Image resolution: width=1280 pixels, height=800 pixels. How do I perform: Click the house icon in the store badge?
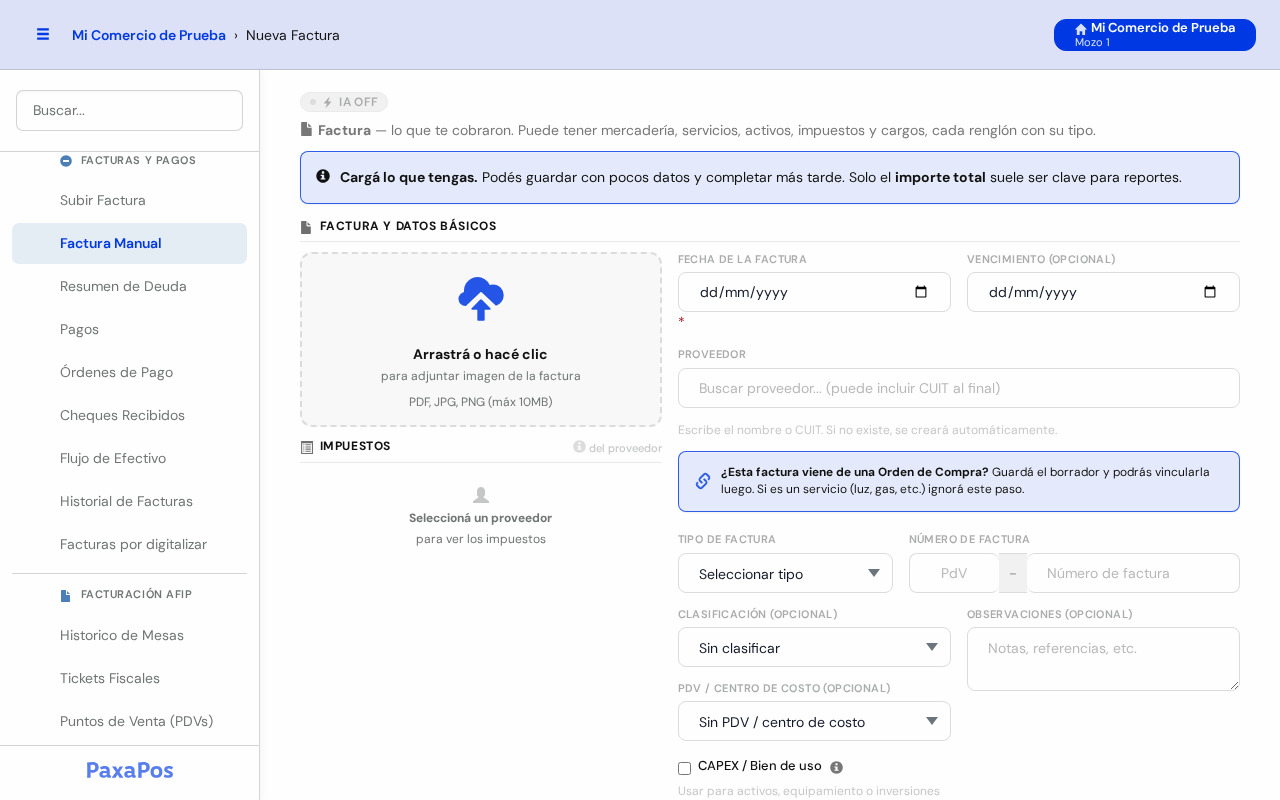[1081, 29]
